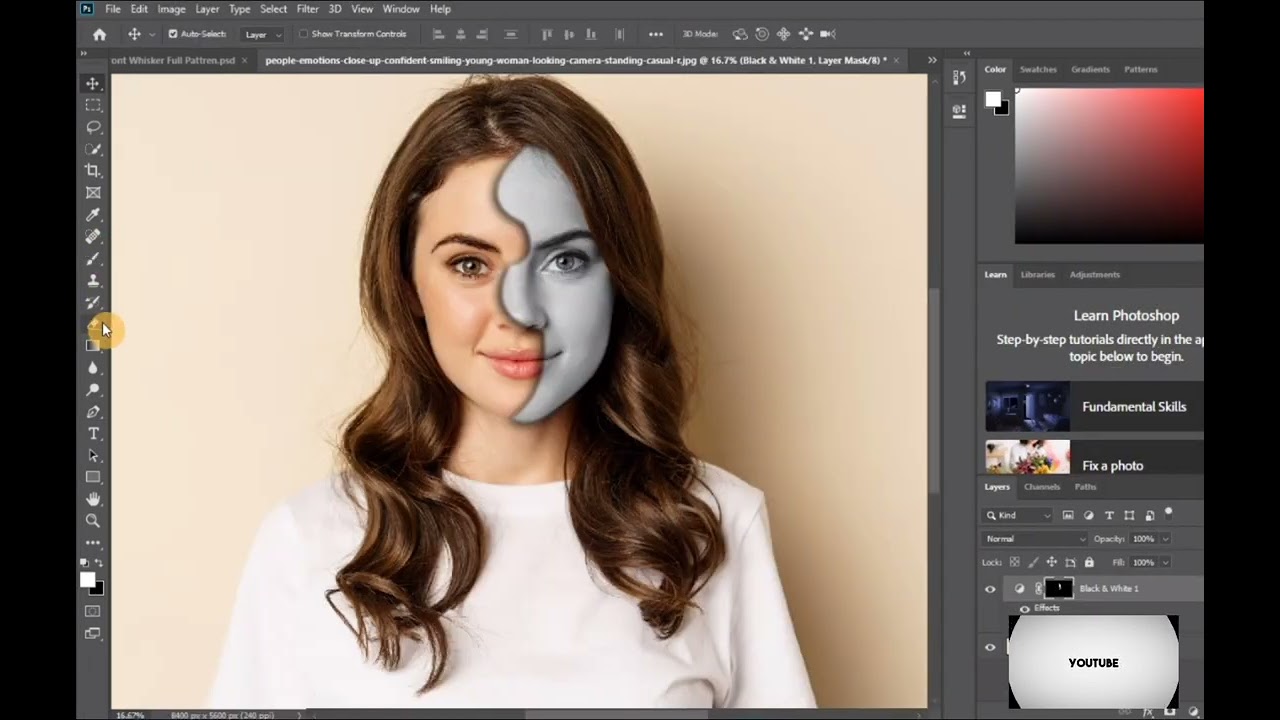Viewport: 1280px width, 720px height.
Task: Expand the Kind layer filter dropdown
Action: tap(1019, 515)
